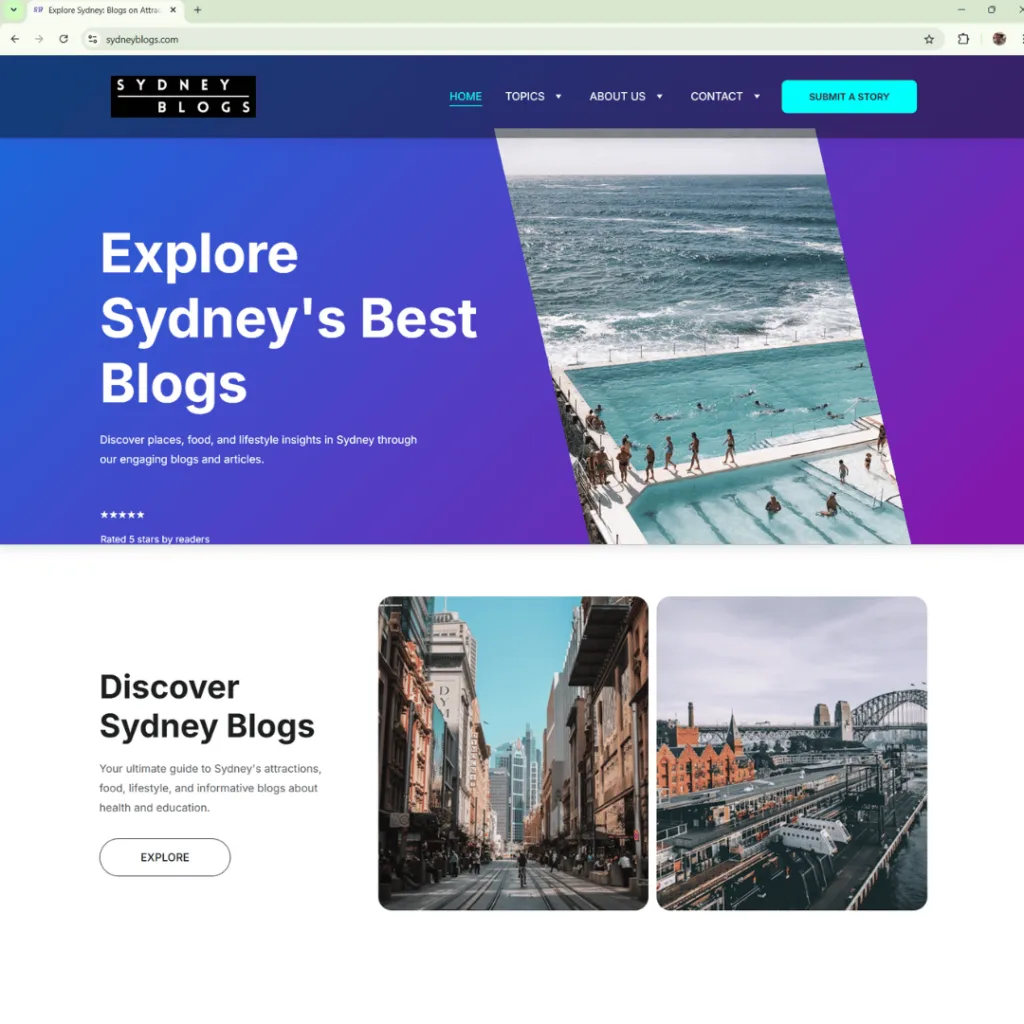
Task: Open the browser extensions puzzle icon
Action: tap(963, 39)
